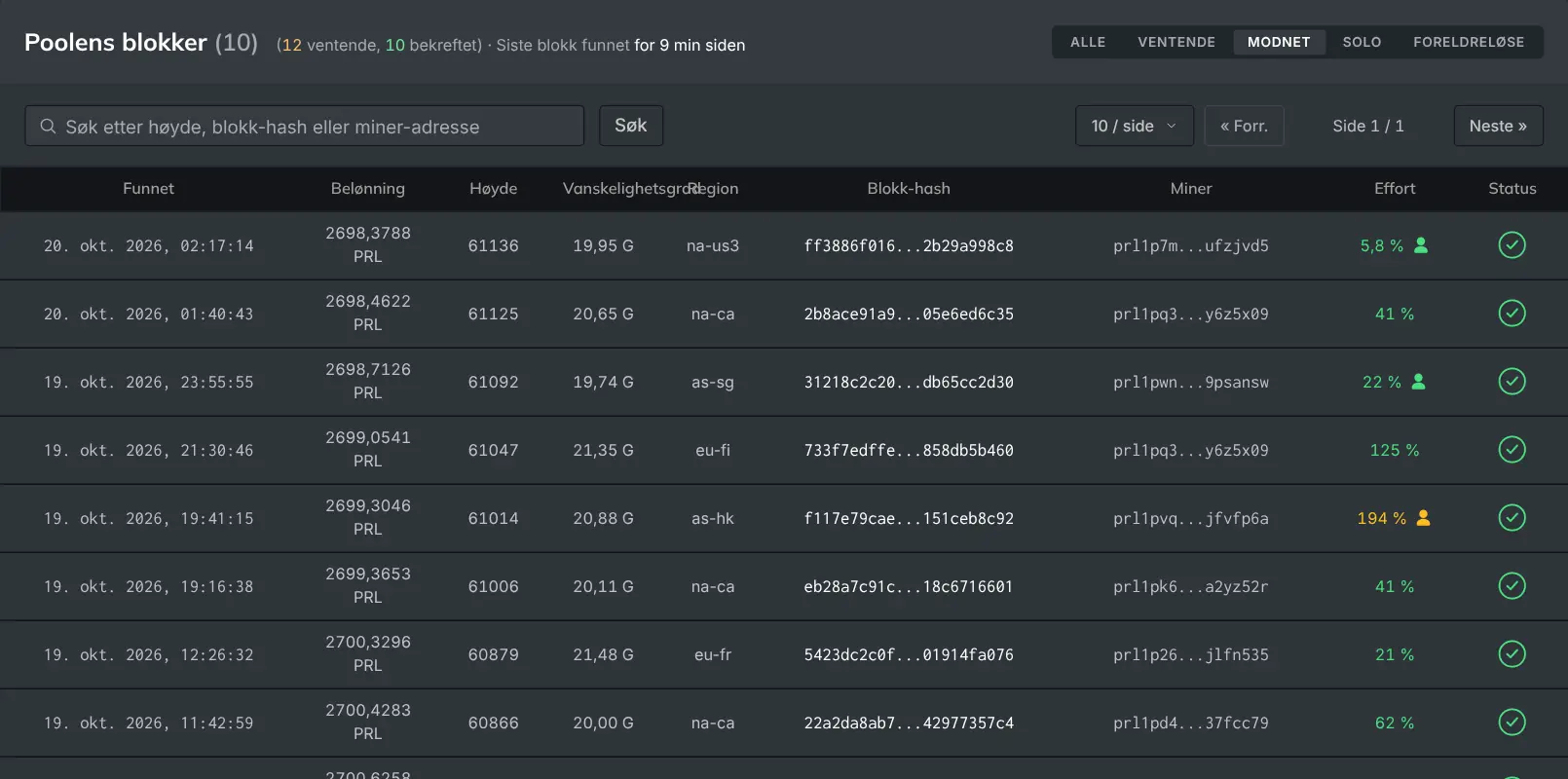This screenshot has height=779, width=1568.
Task: Click the magnifier icon in the search field
Action: click(x=48, y=127)
